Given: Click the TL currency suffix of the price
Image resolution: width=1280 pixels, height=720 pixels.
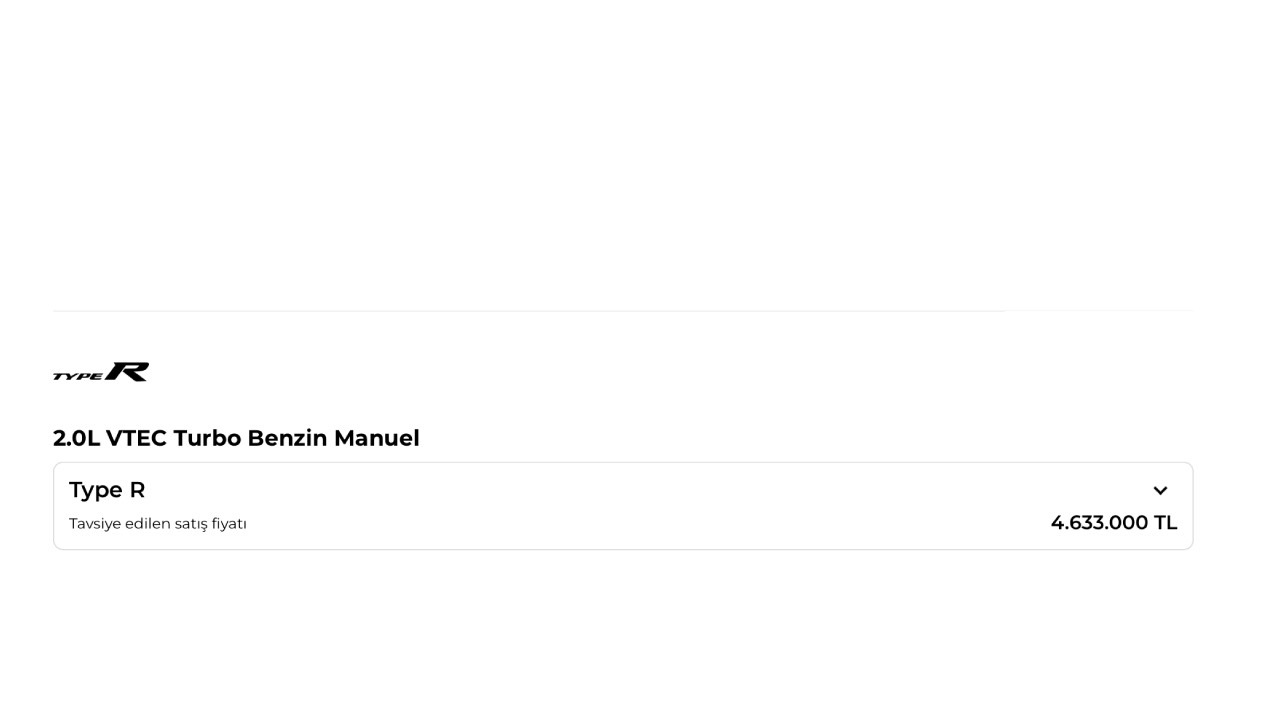Looking at the screenshot, I should [1165, 523].
